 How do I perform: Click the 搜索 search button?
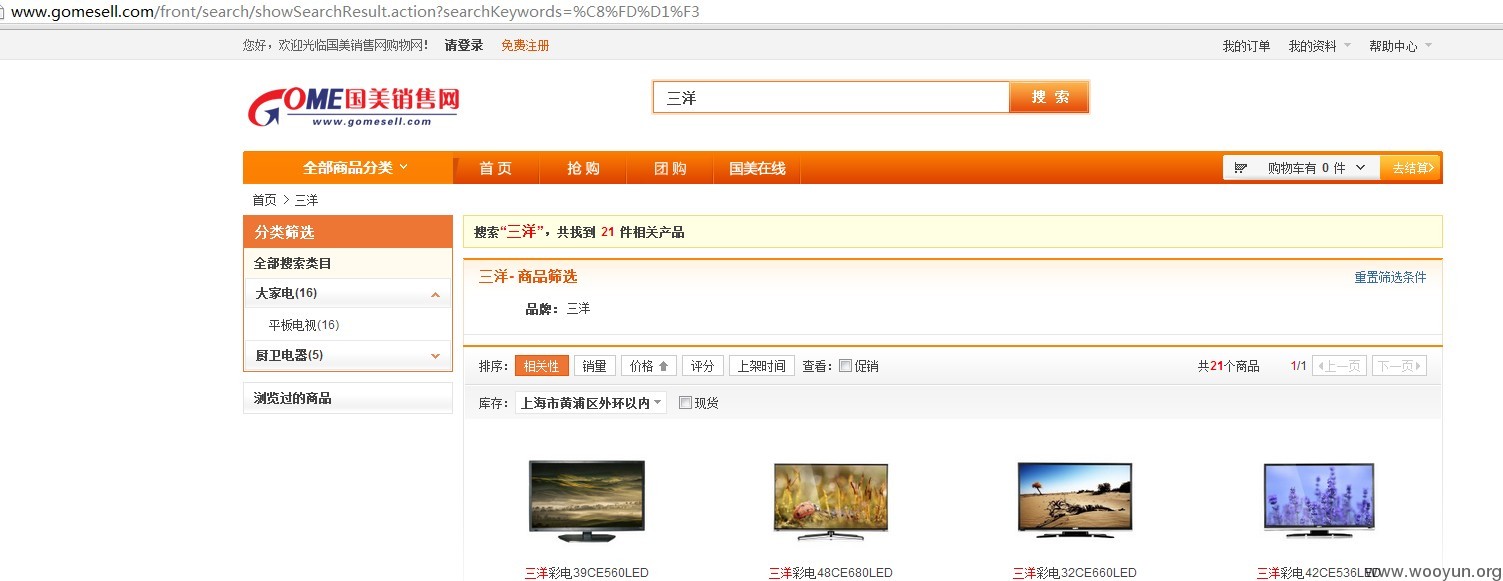pyautogui.click(x=1049, y=97)
